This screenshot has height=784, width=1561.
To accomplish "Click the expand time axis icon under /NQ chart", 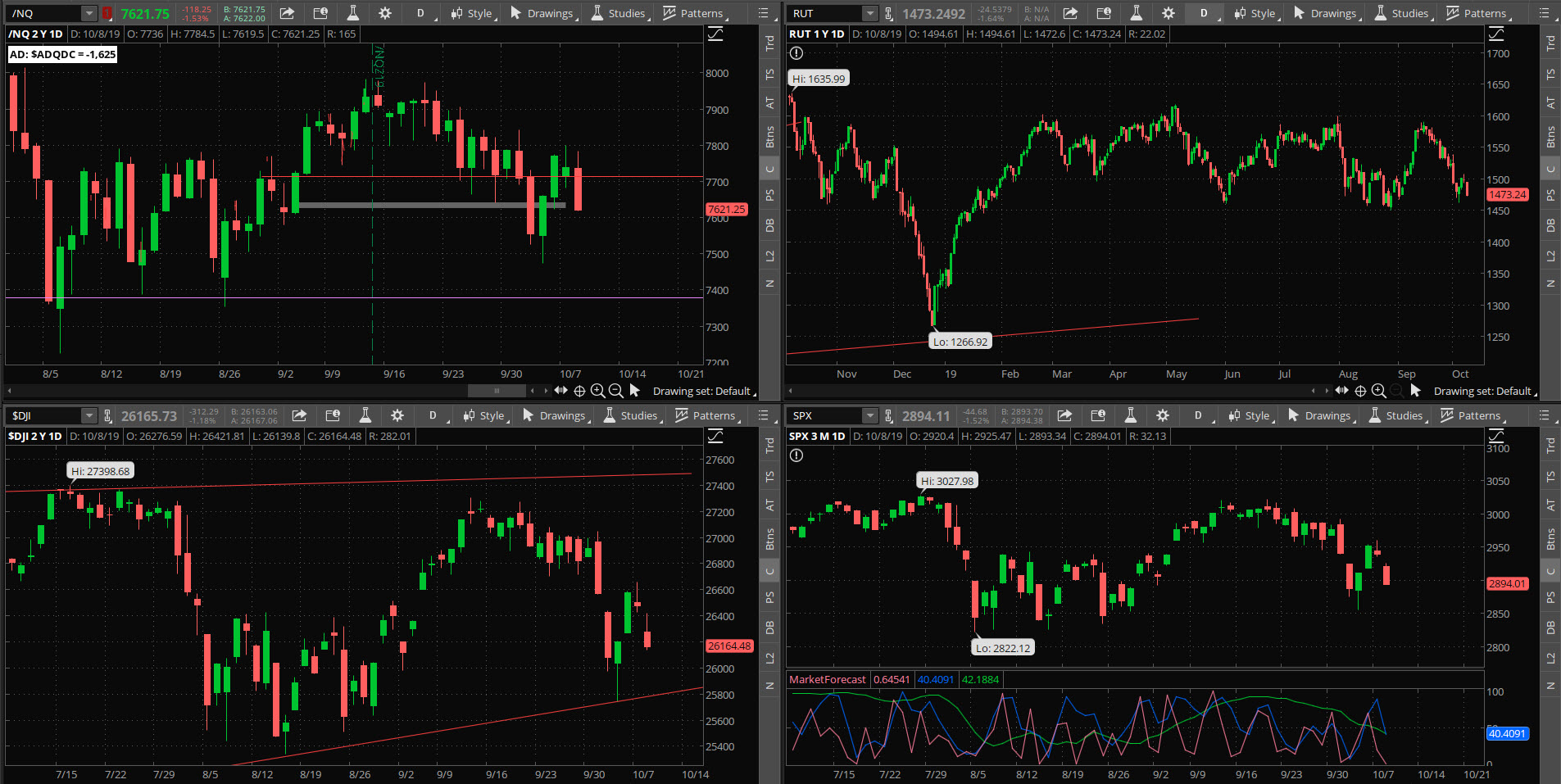I will click(x=560, y=391).
